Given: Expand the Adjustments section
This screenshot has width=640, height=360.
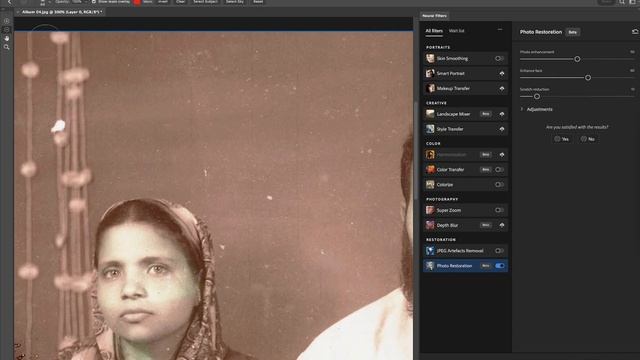Looking at the screenshot, I should pos(522,109).
